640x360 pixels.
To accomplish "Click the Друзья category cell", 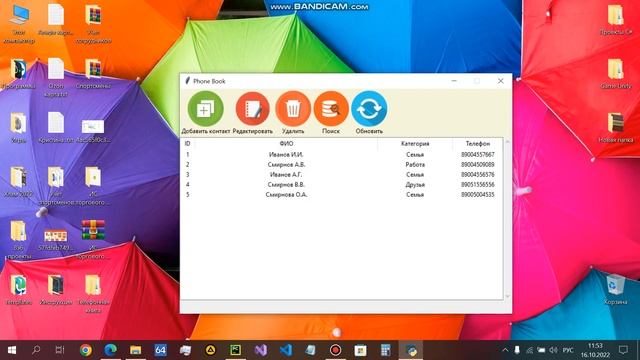I will click(415, 184).
